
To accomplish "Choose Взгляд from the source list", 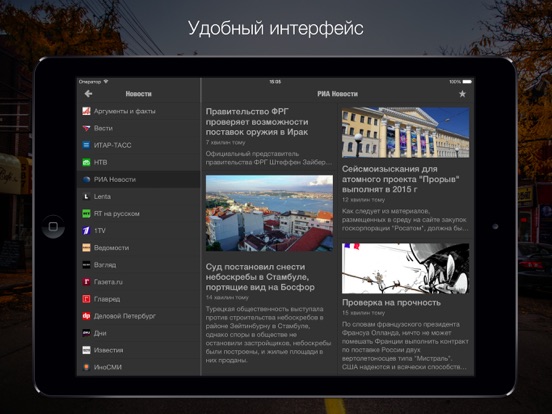I will coord(139,265).
